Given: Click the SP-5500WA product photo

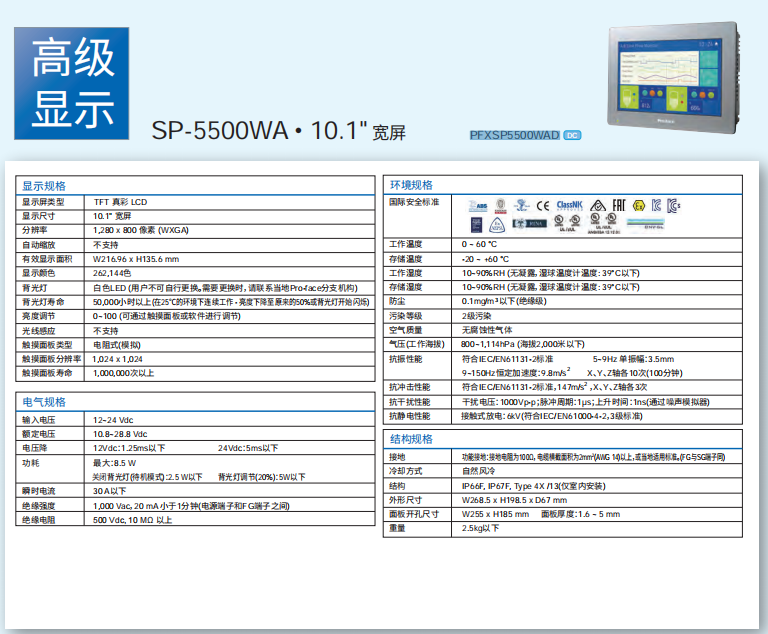Looking at the screenshot, I should point(673,77).
